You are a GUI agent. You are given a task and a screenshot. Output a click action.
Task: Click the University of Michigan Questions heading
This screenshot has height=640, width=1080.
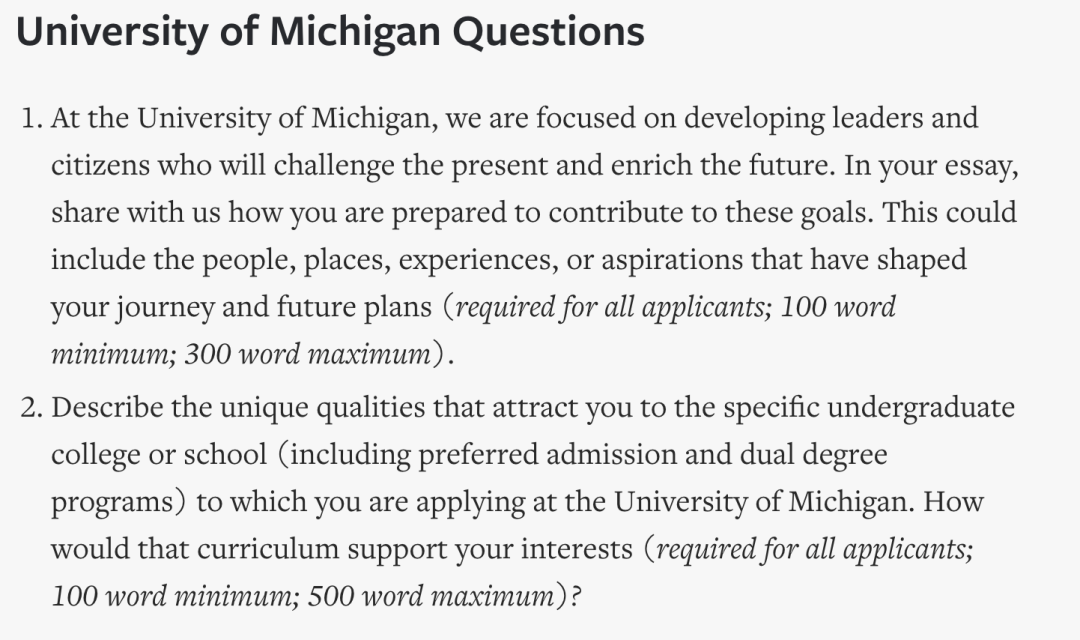tap(330, 32)
